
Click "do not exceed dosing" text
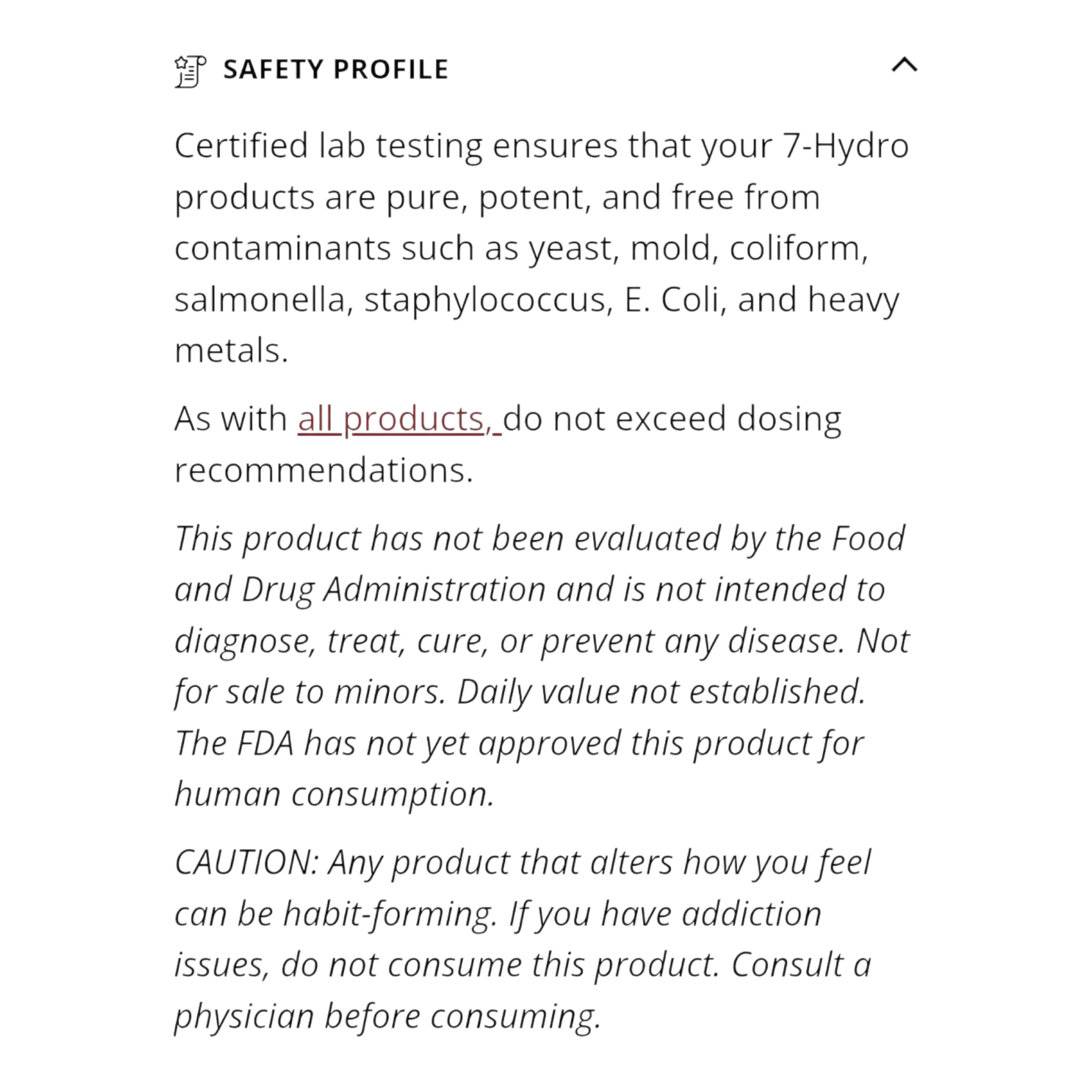coord(671,420)
